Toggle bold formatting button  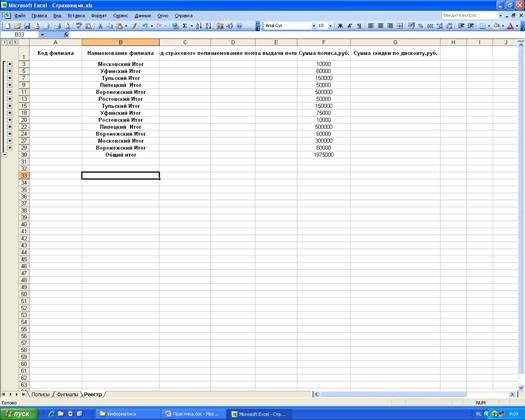340,26
